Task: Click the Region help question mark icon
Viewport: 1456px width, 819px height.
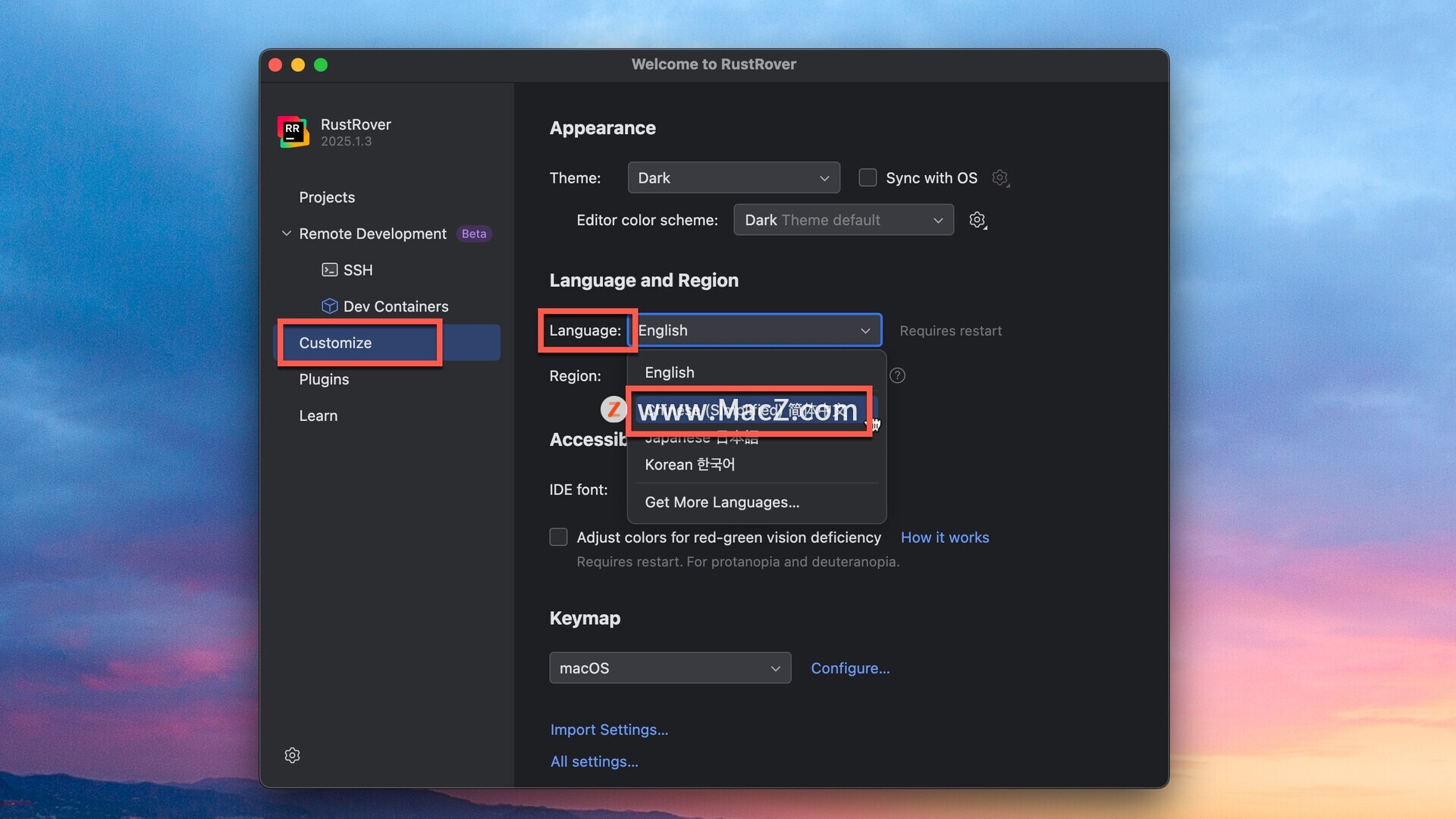Action: [897, 375]
